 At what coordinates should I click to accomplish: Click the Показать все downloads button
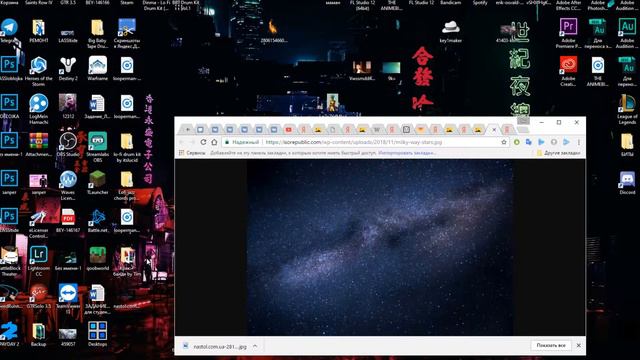point(551,345)
